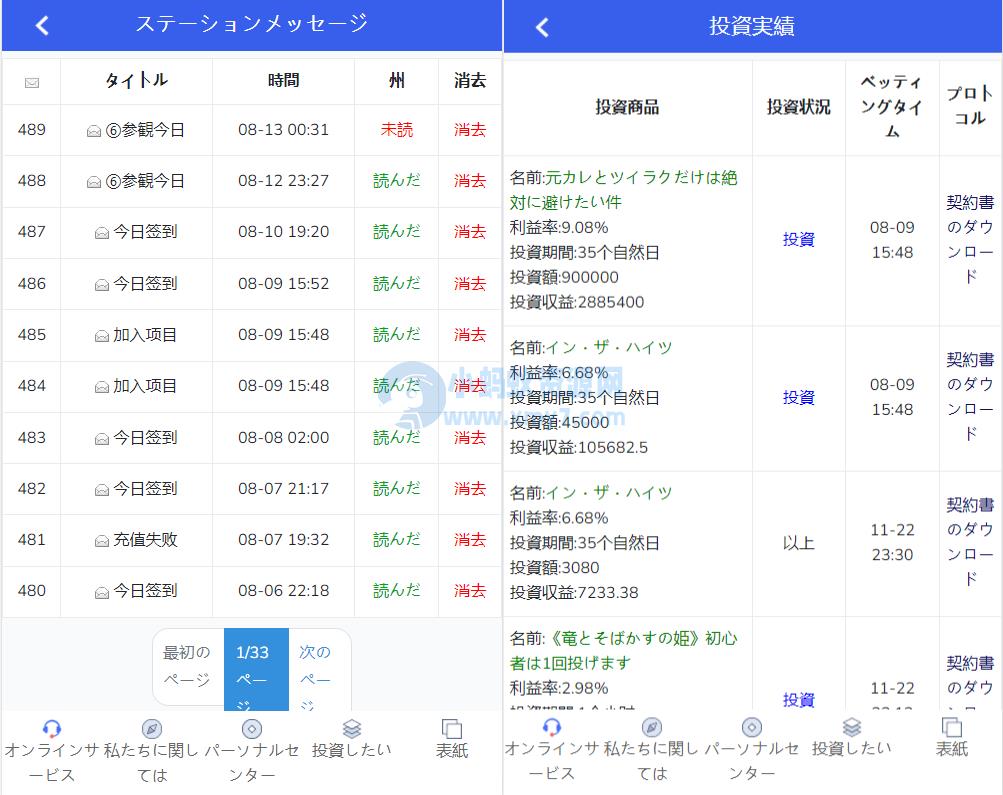Screen dimensions: 1003x795
Task: Delete message 489 with 消去
Action: click(x=470, y=130)
